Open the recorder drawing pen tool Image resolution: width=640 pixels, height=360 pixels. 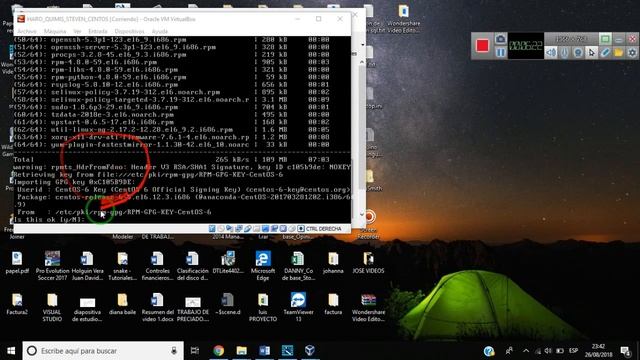coord(605,52)
